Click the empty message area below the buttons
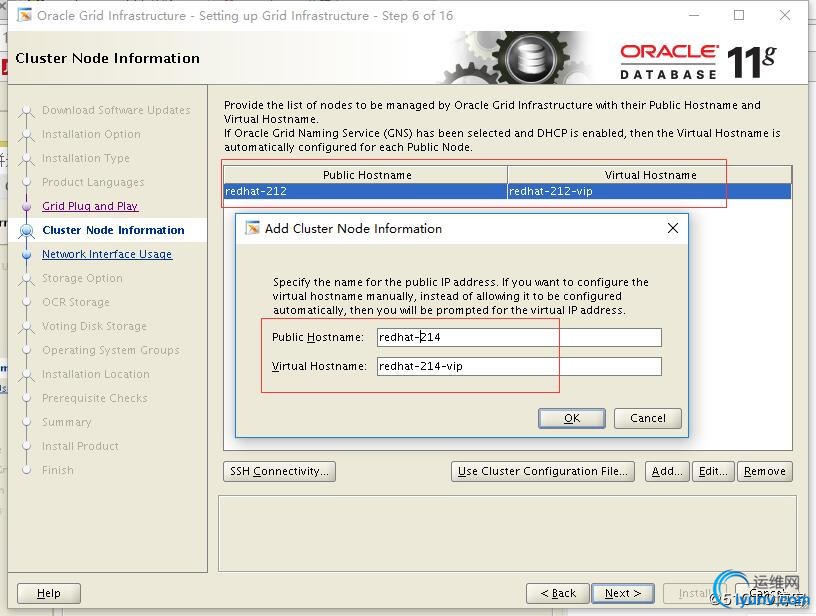The width and height of the screenshot is (816, 616). [x=507, y=533]
